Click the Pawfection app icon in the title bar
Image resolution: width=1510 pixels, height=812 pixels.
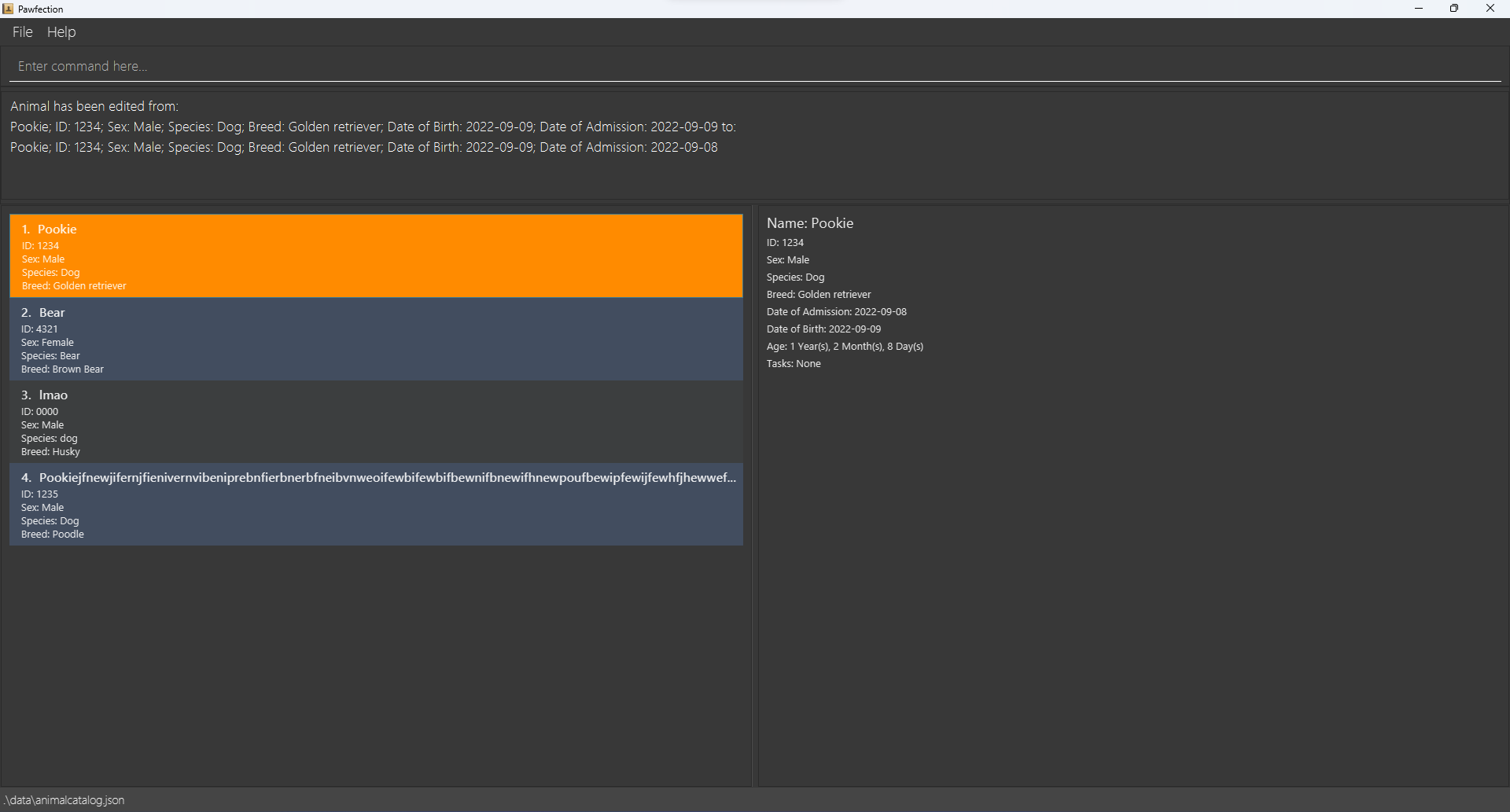coord(8,9)
